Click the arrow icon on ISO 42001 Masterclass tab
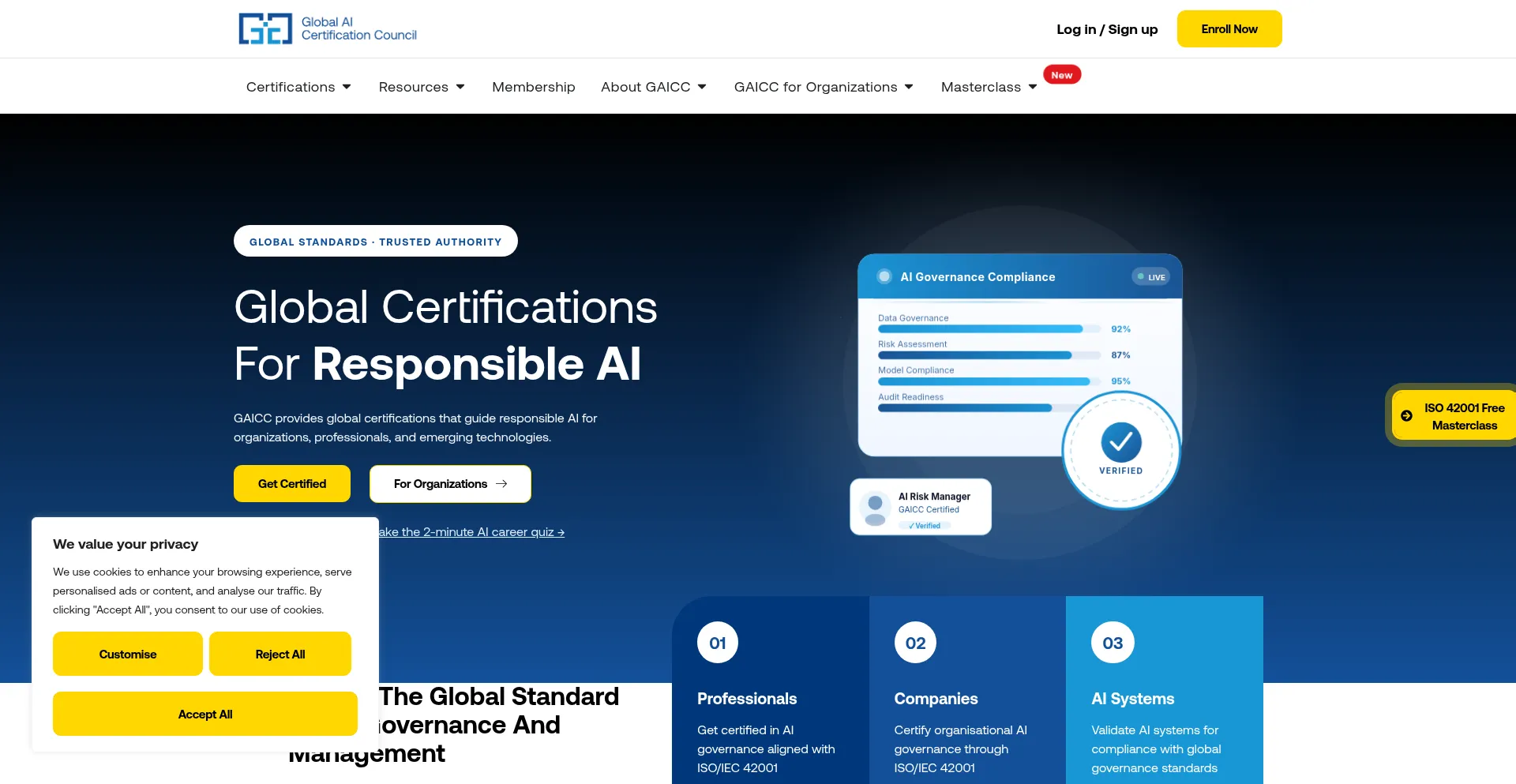 (x=1406, y=416)
